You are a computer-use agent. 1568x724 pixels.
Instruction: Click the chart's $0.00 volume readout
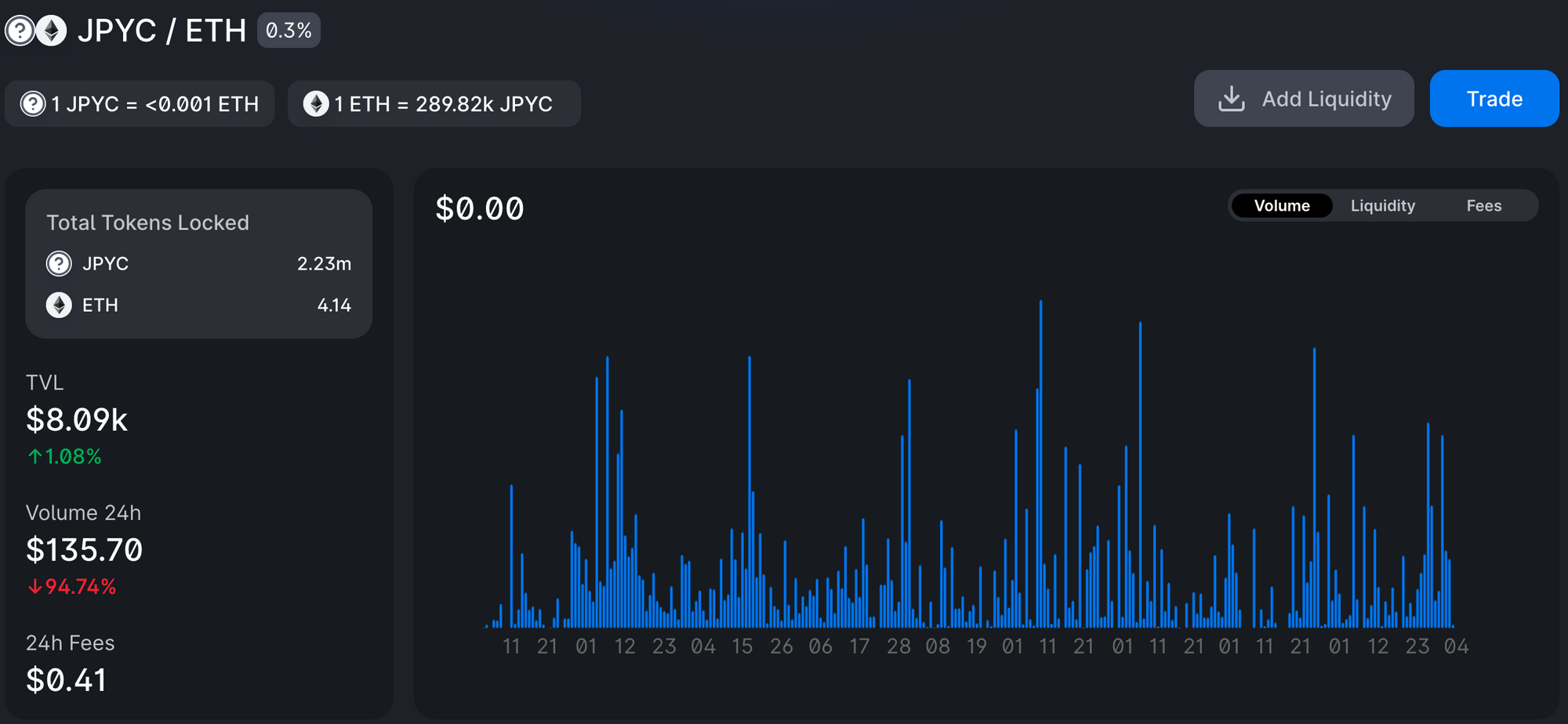pyautogui.click(x=480, y=208)
